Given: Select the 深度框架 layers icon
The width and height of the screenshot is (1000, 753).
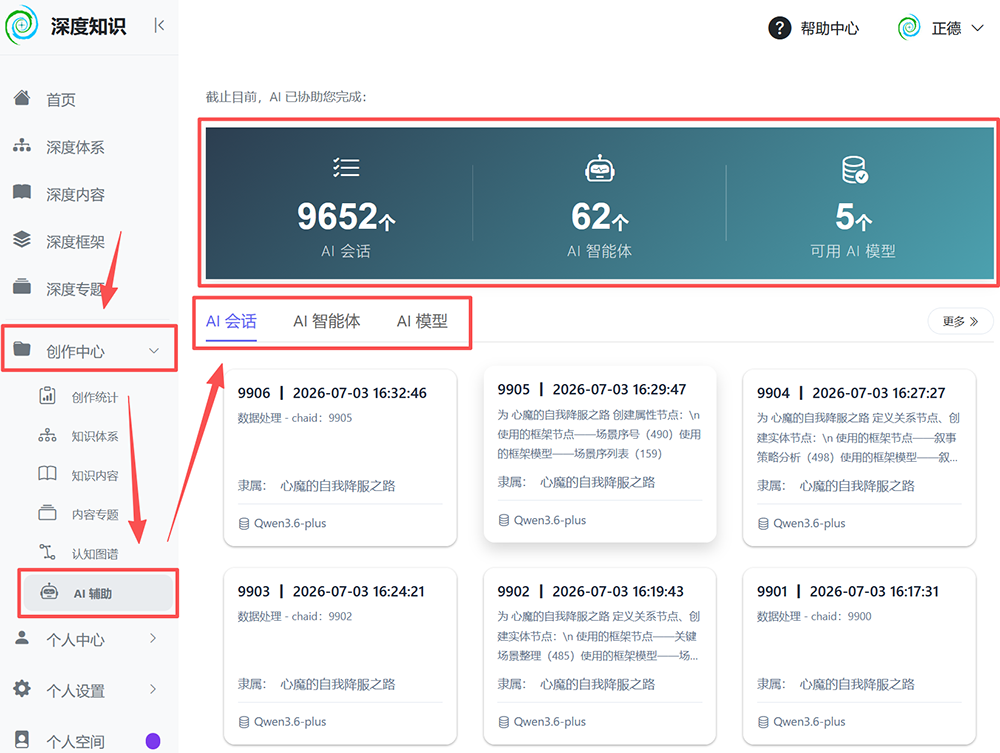Looking at the screenshot, I should tap(22, 239).
